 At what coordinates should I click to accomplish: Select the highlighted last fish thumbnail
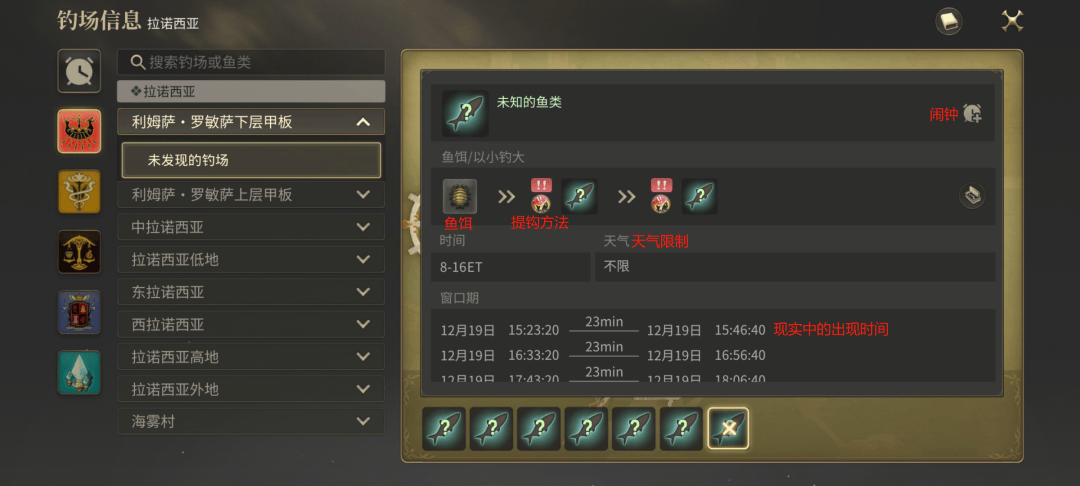pos(728,428)
